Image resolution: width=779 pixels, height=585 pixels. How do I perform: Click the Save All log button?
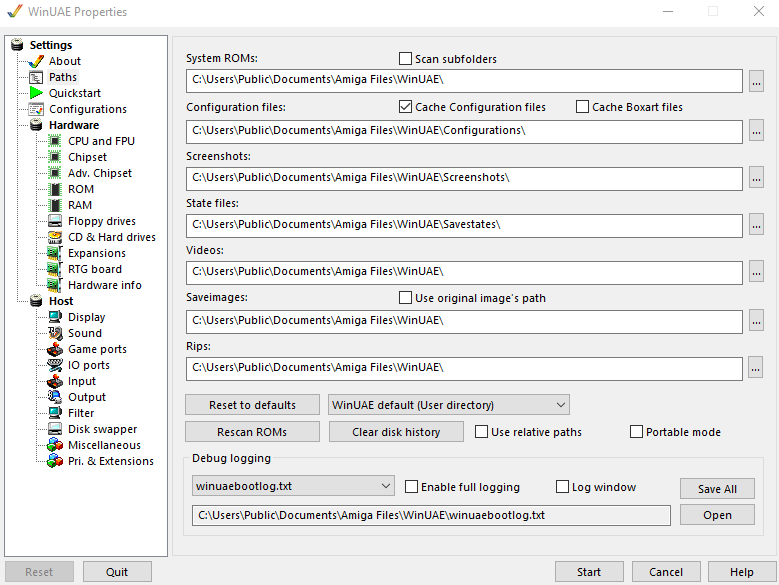click(x=717, y=489)
